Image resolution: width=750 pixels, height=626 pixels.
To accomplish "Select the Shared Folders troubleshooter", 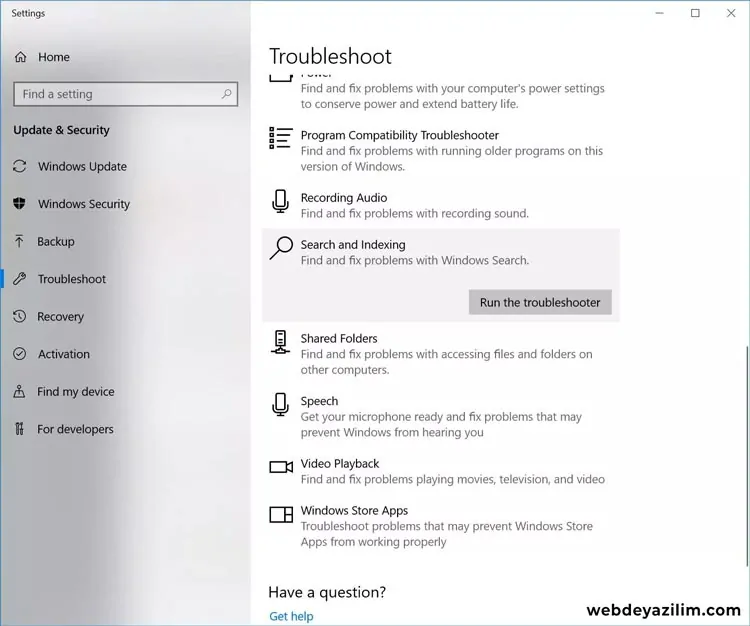I will click(441, 354).
